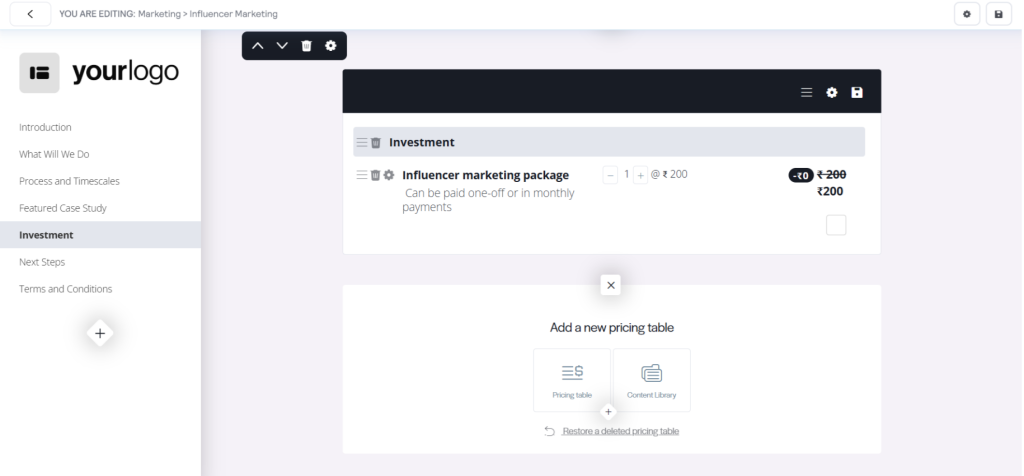Go to Featured Case Study section
This screenshot has width=1024, height=476.
[63, 208]
